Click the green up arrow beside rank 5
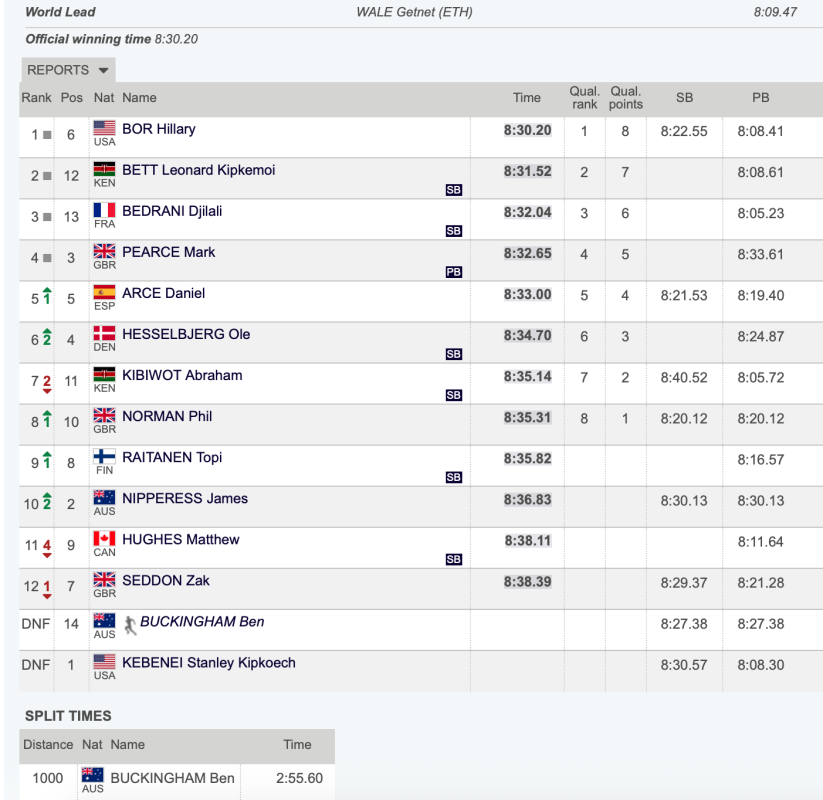This screenshot has width=823, height=800. (47, 296)
